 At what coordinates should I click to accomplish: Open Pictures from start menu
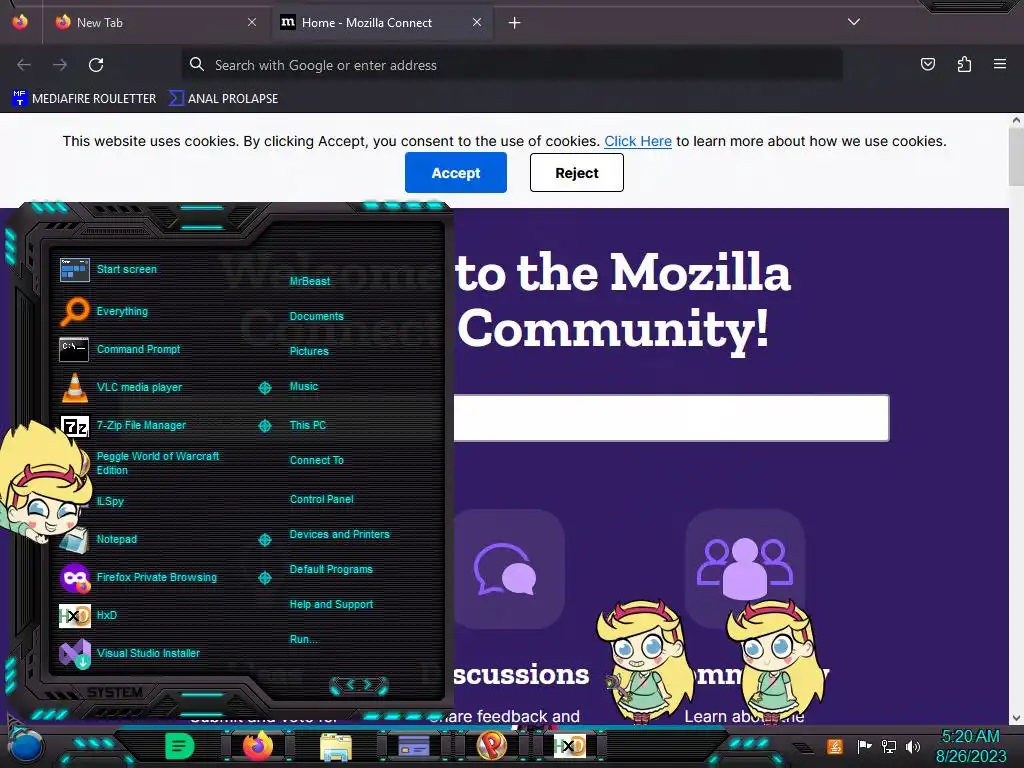coord(309,351)
